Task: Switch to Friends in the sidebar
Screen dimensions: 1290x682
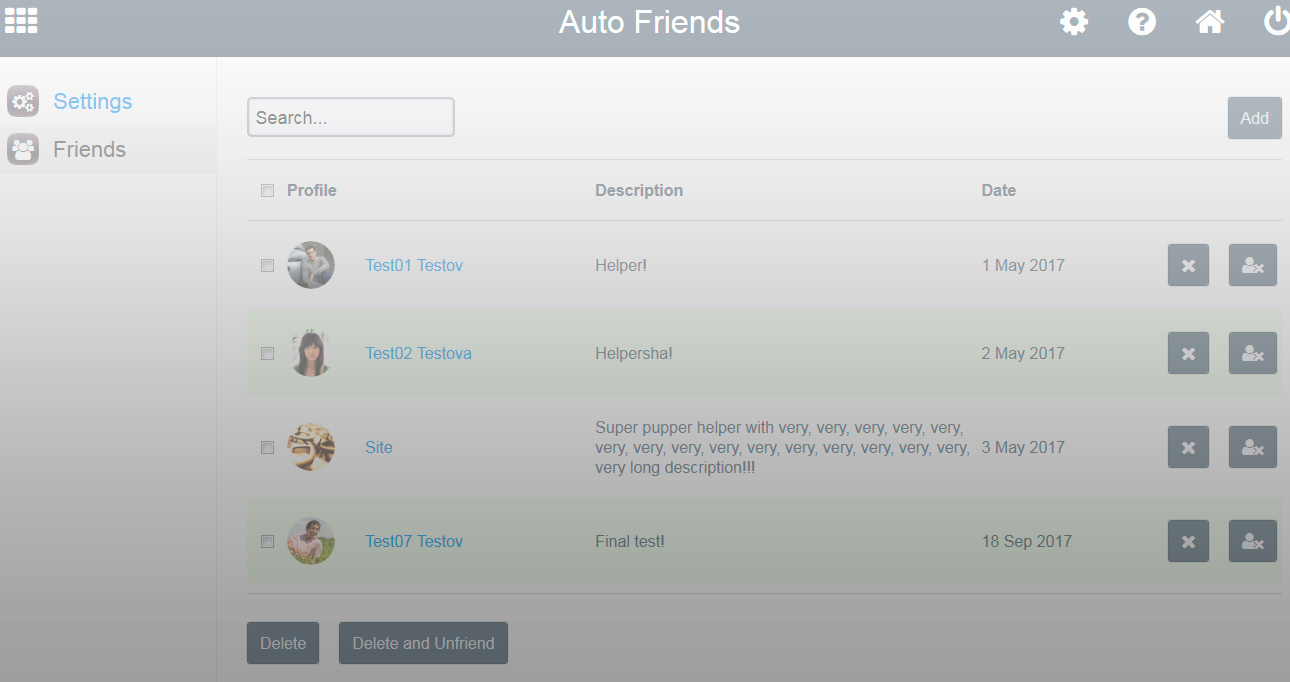Action: tap(89, 150)
